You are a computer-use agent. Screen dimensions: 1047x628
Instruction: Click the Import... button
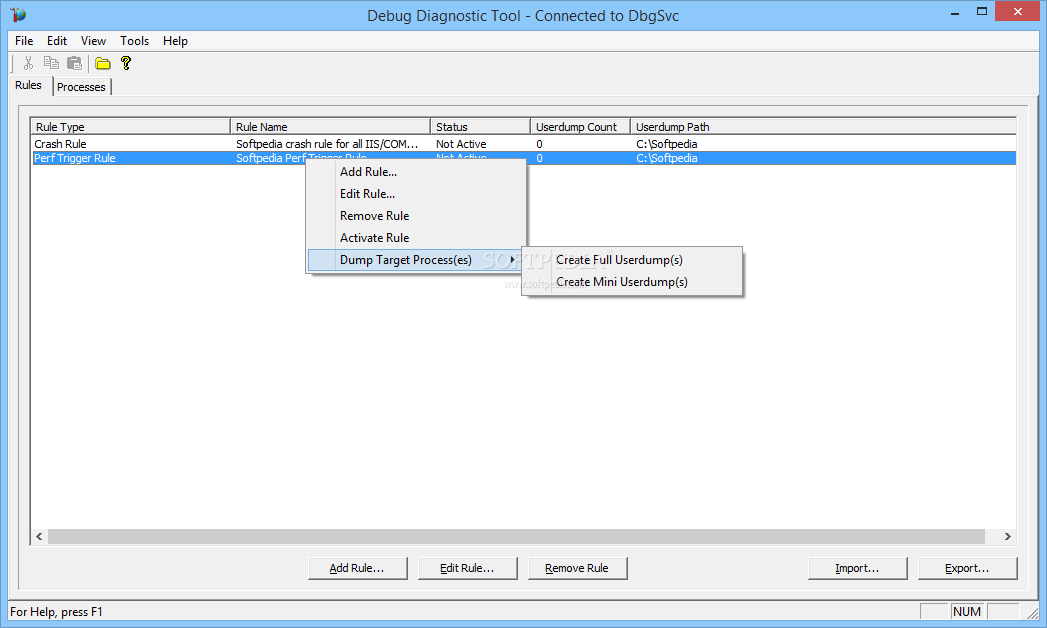click(857, 568)
